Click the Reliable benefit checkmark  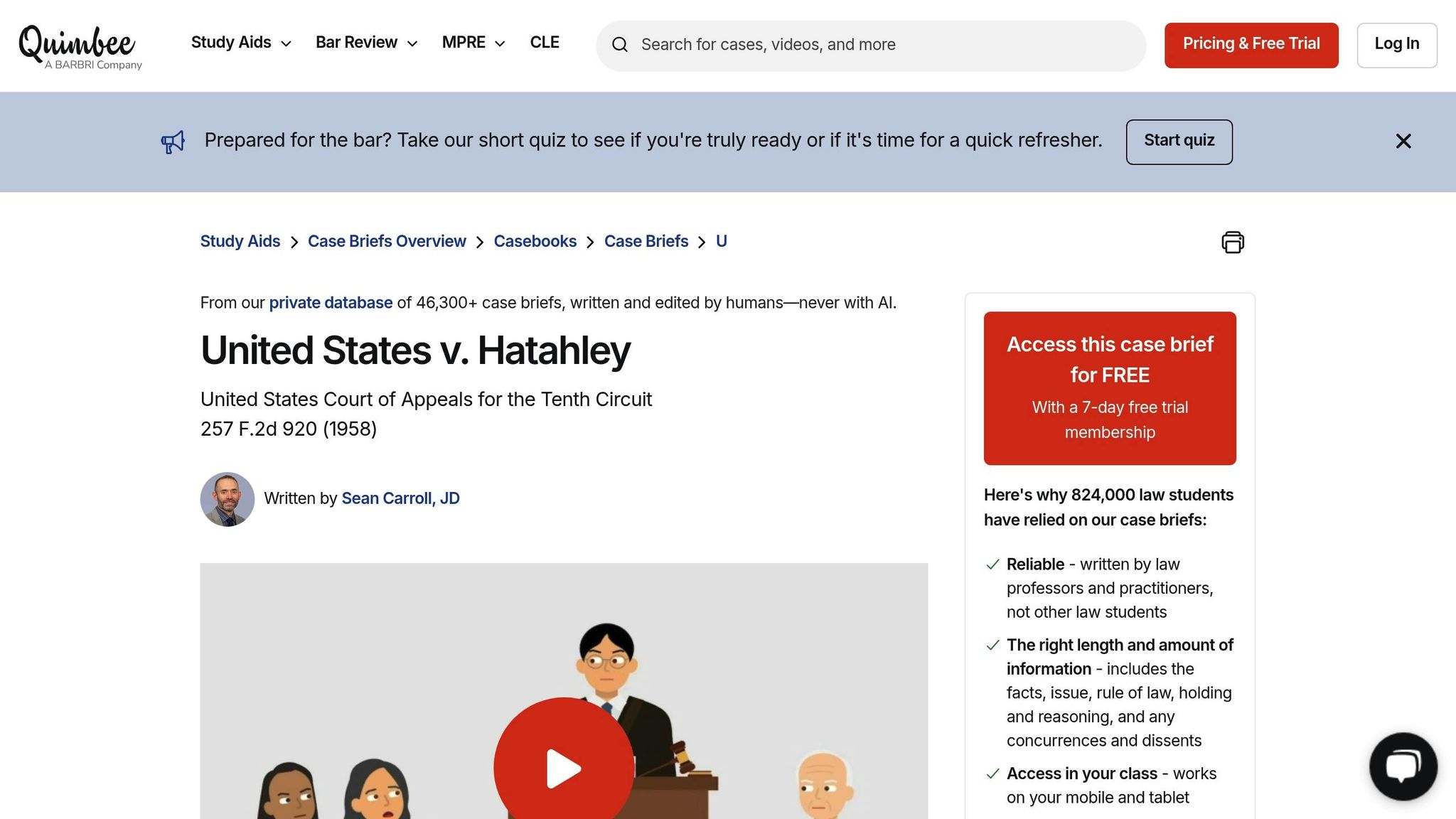click(x=992, y=565)
